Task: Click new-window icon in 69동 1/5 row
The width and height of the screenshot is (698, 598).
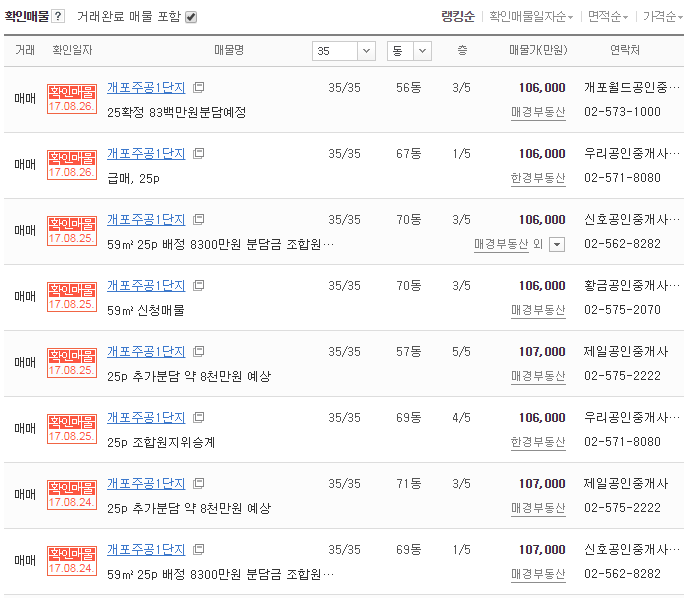Action: tap(199, 549)
